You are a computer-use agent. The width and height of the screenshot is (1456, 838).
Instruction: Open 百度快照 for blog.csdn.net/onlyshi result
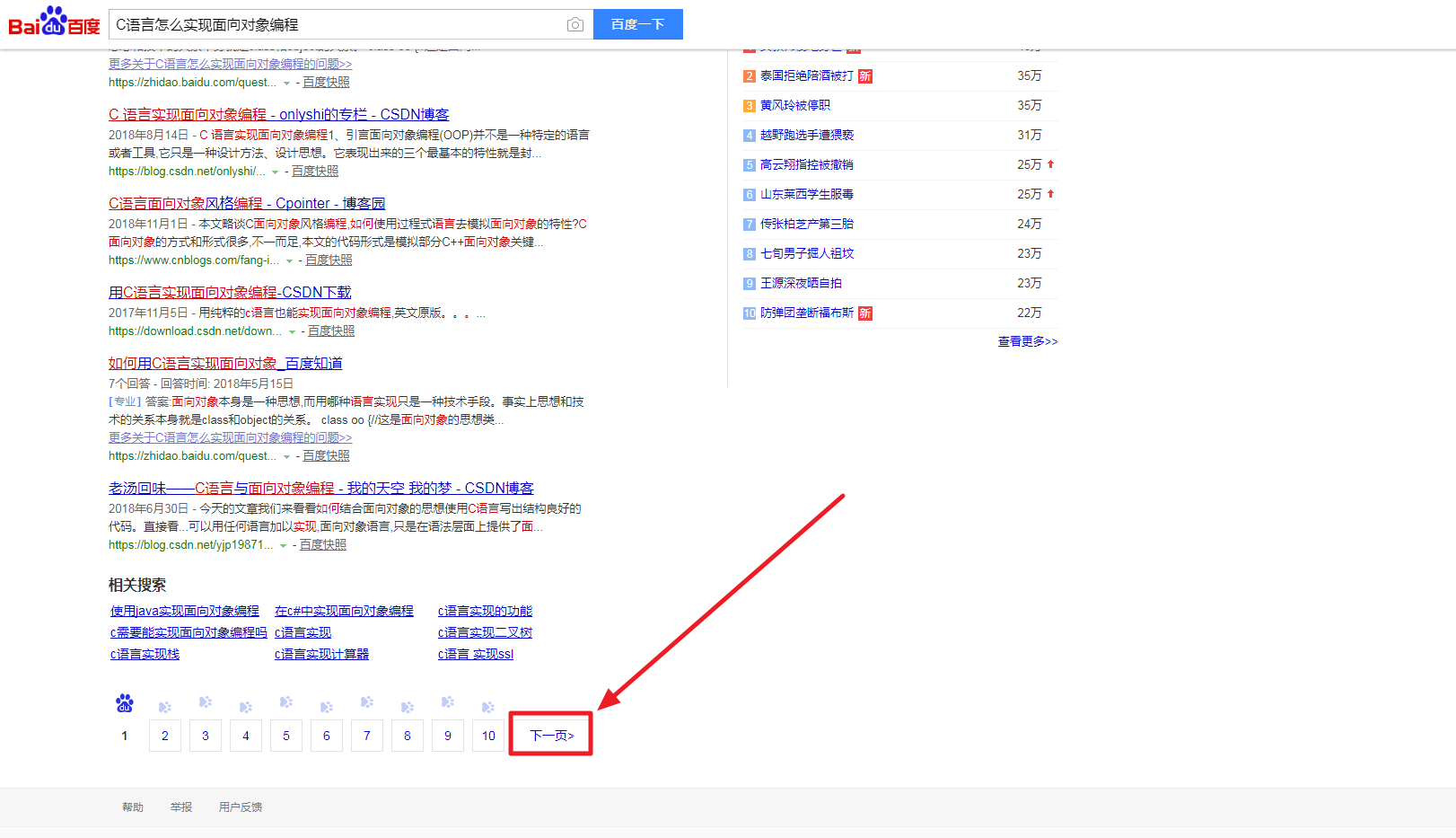315,171
